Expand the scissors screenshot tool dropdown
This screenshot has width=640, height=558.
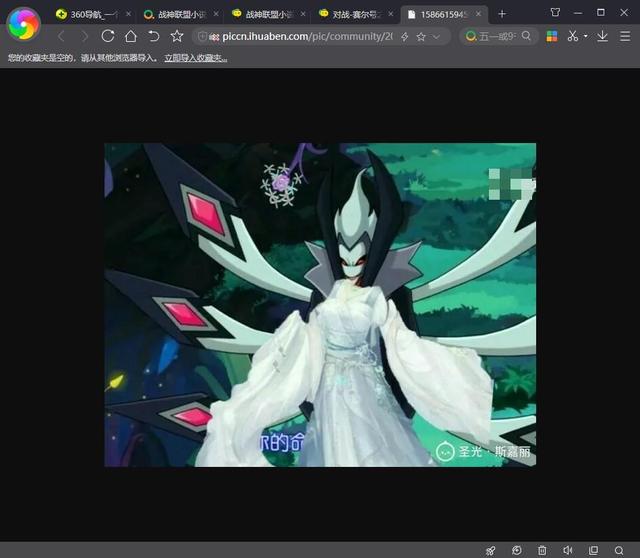click(585, 36)
